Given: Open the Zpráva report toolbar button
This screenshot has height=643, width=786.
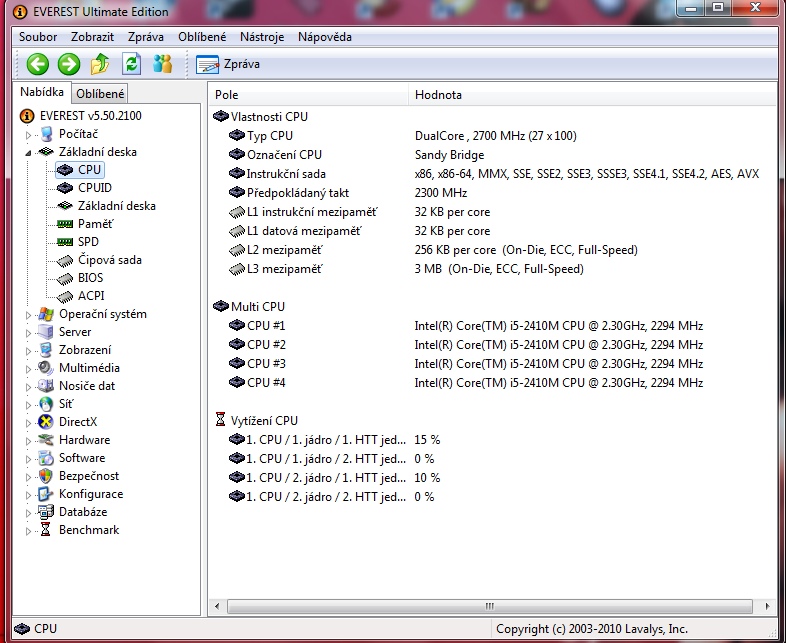Looking at the screenshot, I should [x=228, y=64].
